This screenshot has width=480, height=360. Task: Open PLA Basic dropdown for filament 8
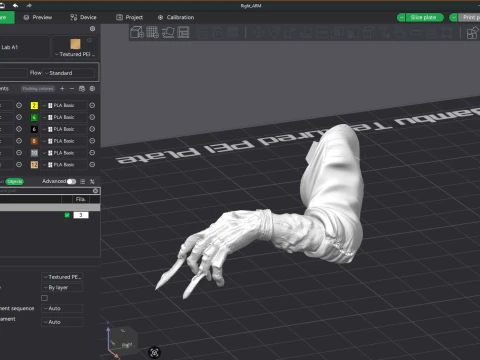click(x=64, y=141)
